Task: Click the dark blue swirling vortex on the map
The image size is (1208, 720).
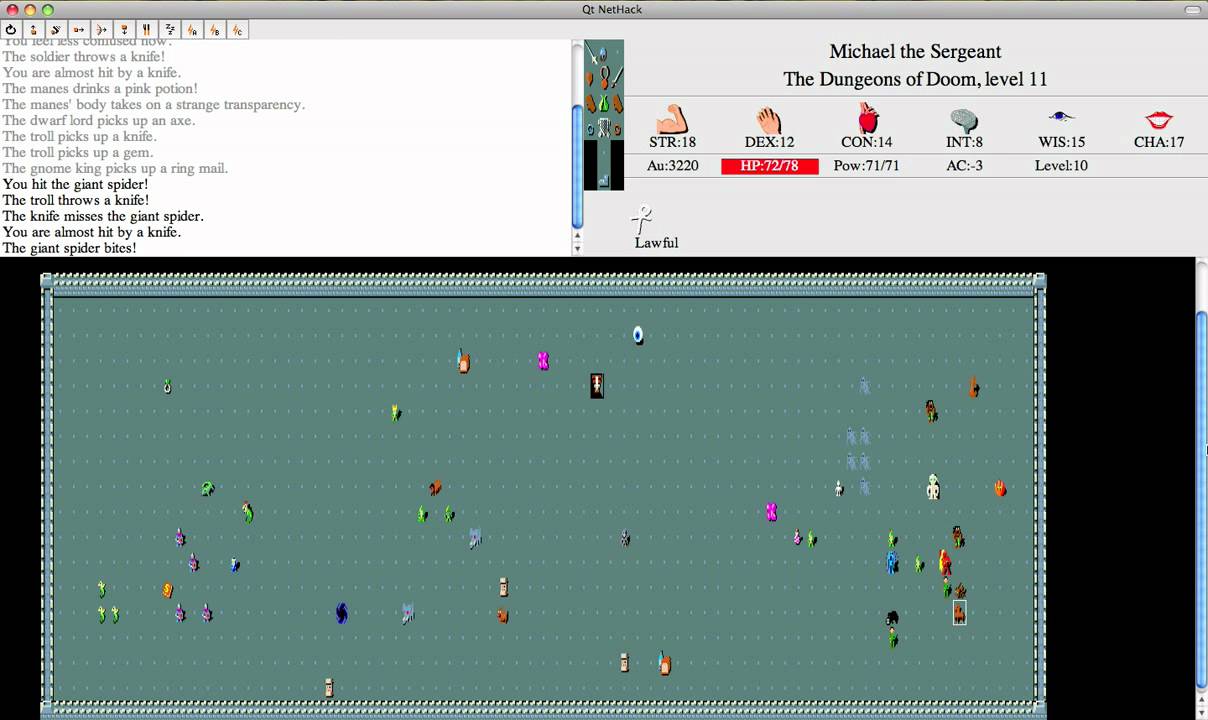Action: pos(341,613)
